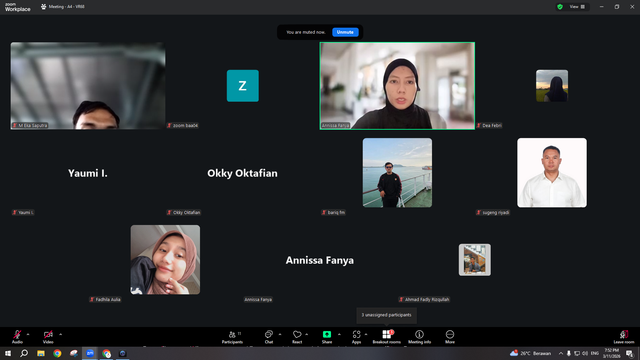Screen dimensions: 640x360
Task: Select Ahmad Fadly Rizqullah's profile picture
Action: pyautogui.click(x=475, y=260)
